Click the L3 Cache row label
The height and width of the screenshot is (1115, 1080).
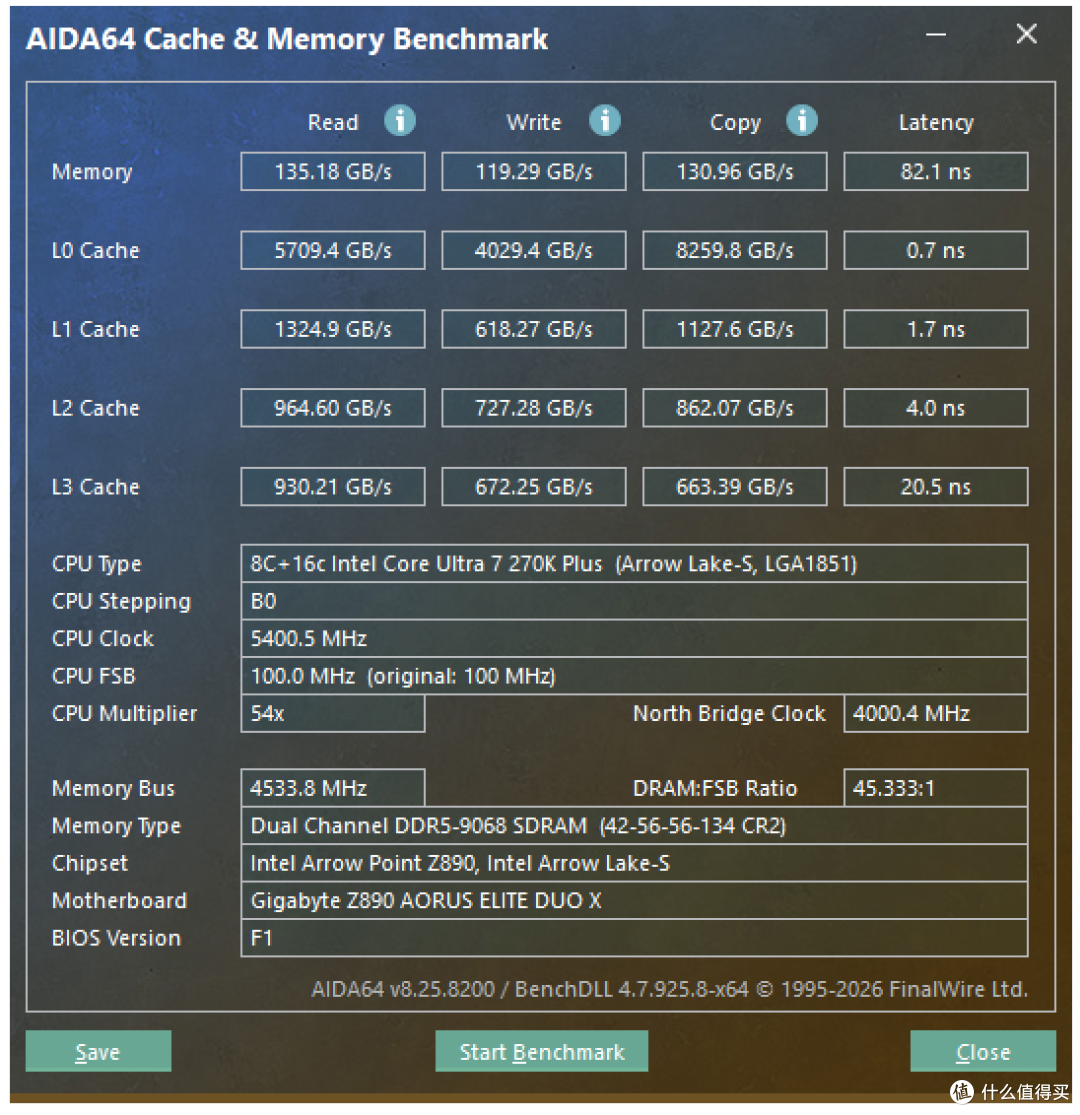pos(95,487)
